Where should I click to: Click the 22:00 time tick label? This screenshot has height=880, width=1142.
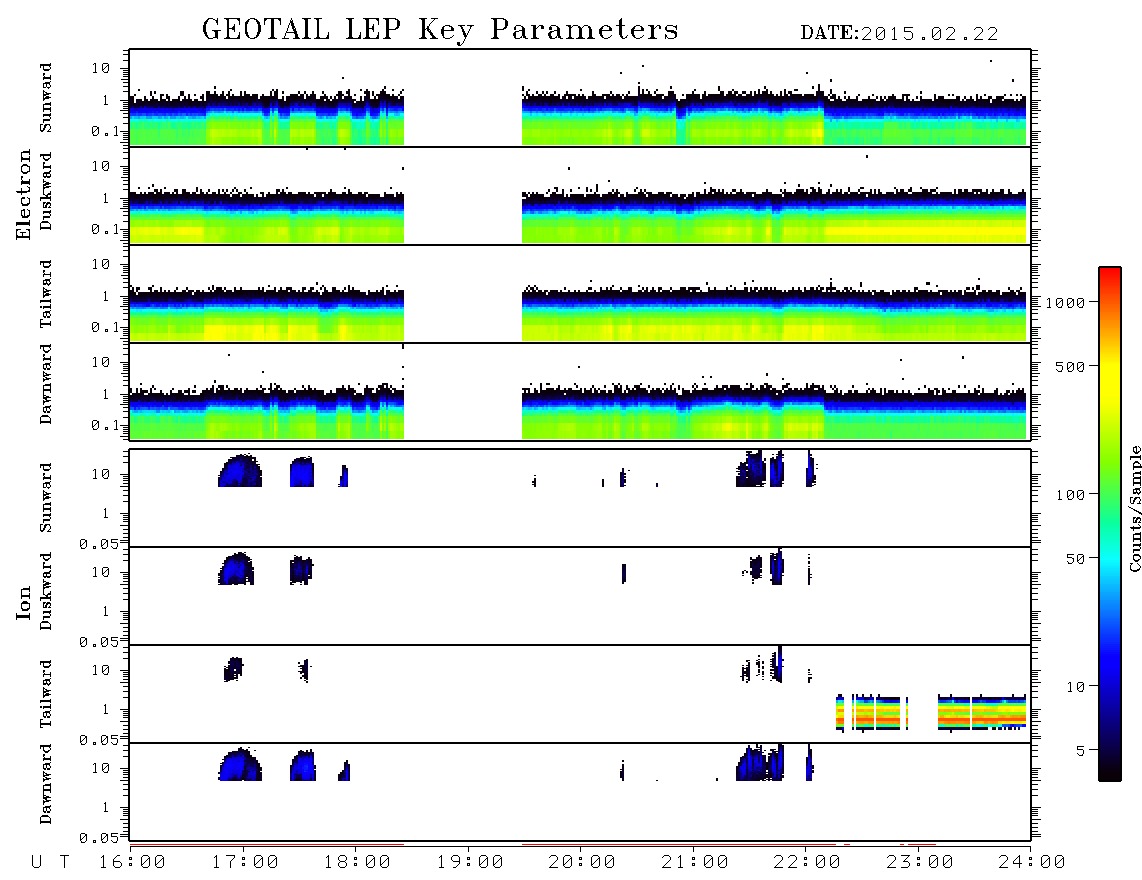click(807, 862)
